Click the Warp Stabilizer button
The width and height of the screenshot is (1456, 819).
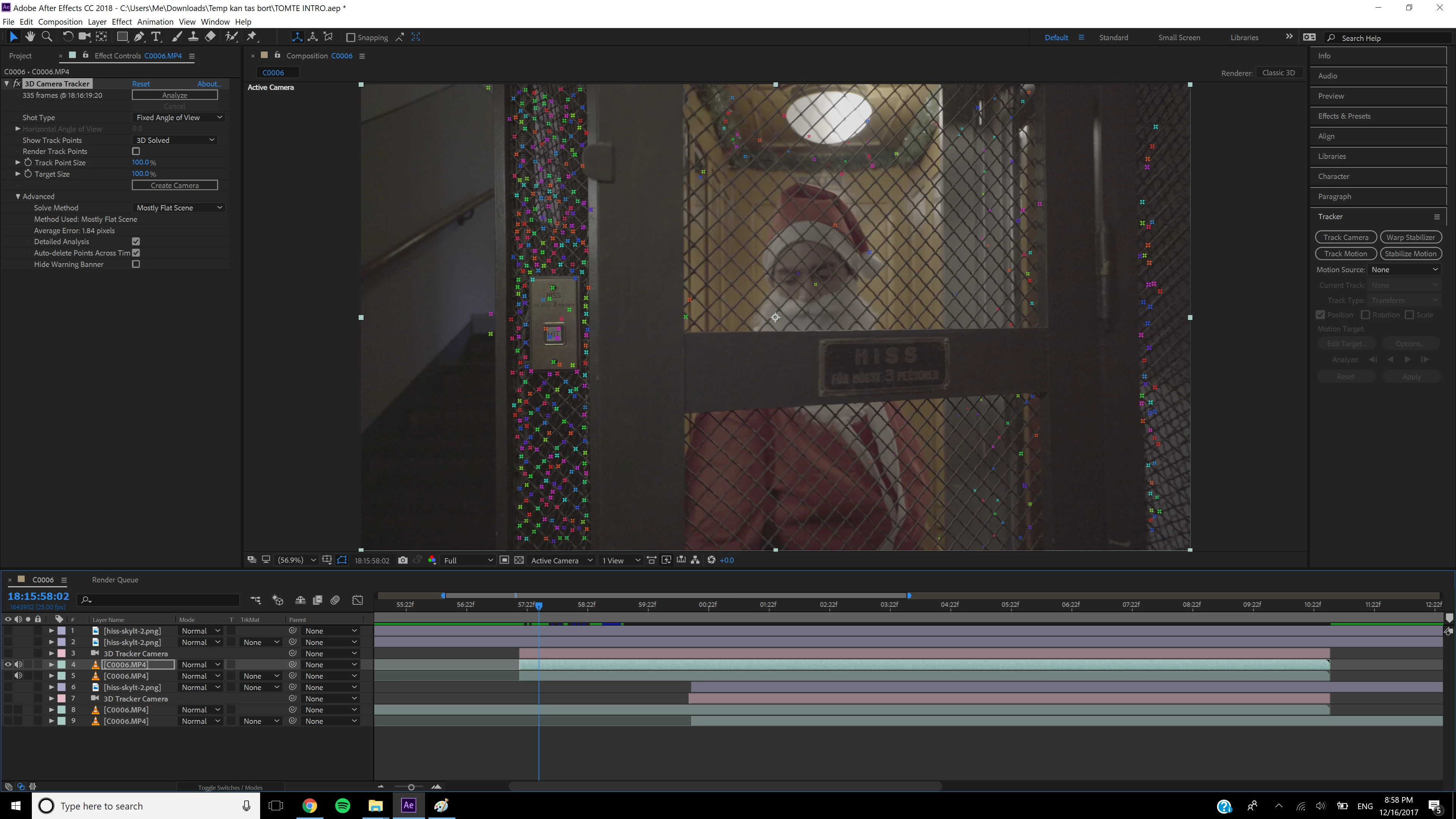pos(1410,237)
